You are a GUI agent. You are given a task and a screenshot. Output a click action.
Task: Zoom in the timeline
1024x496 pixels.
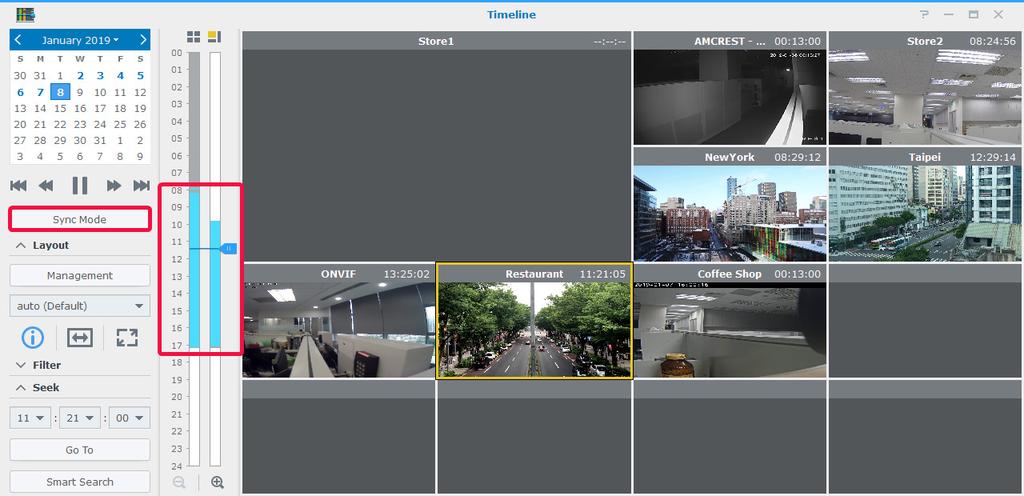pyautogui.click(x=217, y=482)
